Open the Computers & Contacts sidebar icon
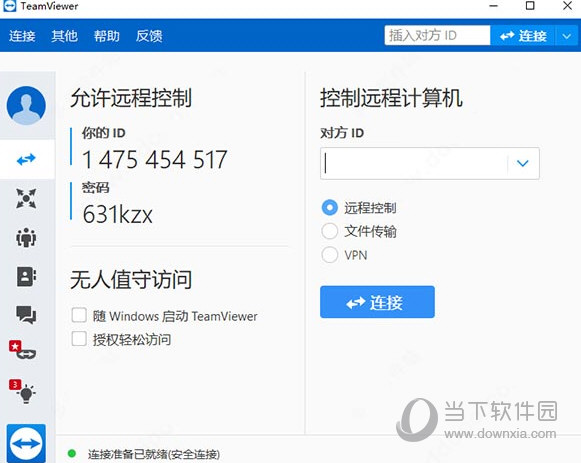Viewport: 581px width, 463px height. 26,276
